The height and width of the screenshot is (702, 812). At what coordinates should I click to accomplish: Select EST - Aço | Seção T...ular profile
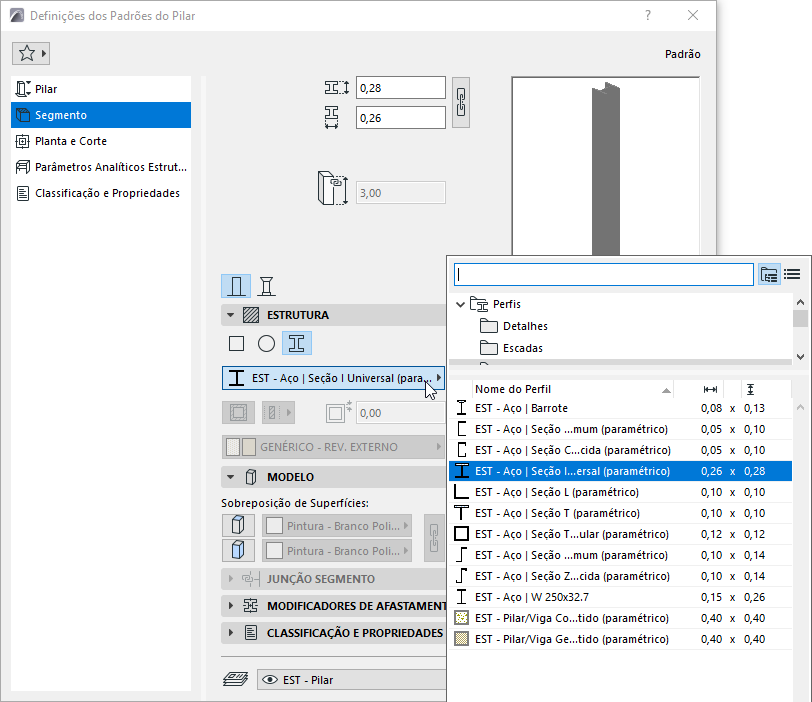(620, 534)
